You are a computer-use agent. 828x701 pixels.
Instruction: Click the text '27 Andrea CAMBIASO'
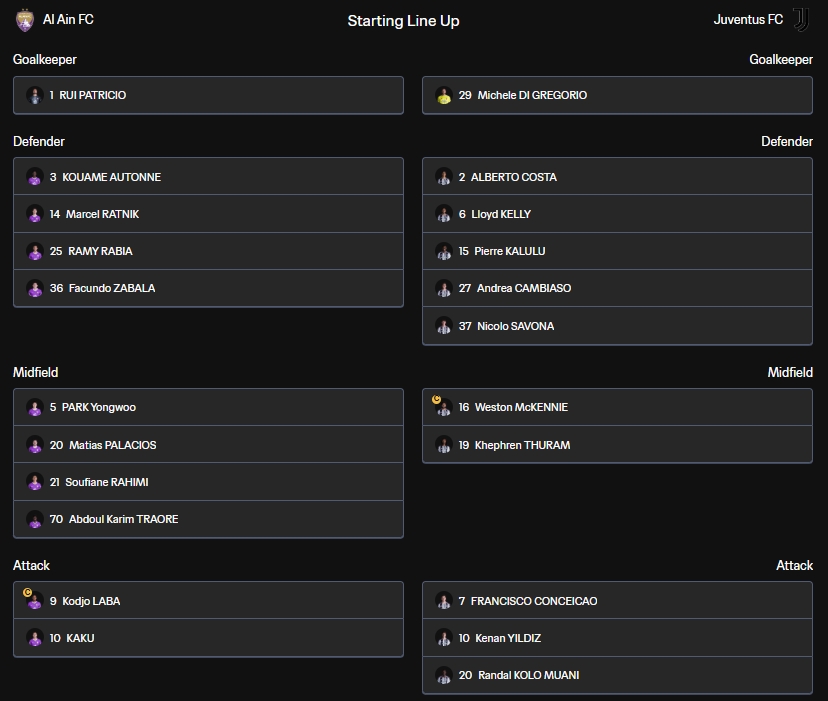coord(515,288)
